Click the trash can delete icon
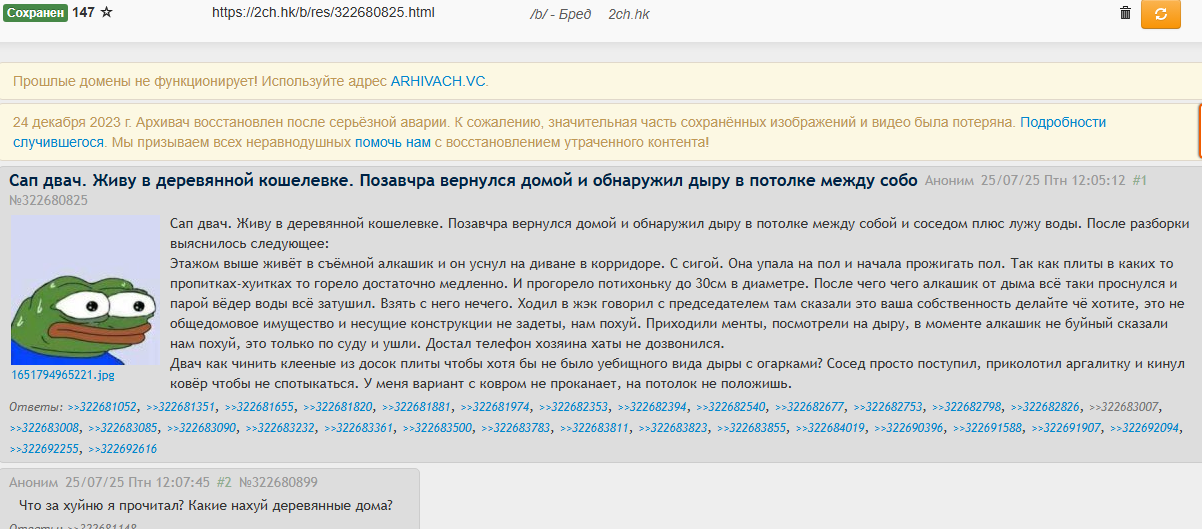The height and width of the screenshot is (529, 1202). tap(1125, 13)
